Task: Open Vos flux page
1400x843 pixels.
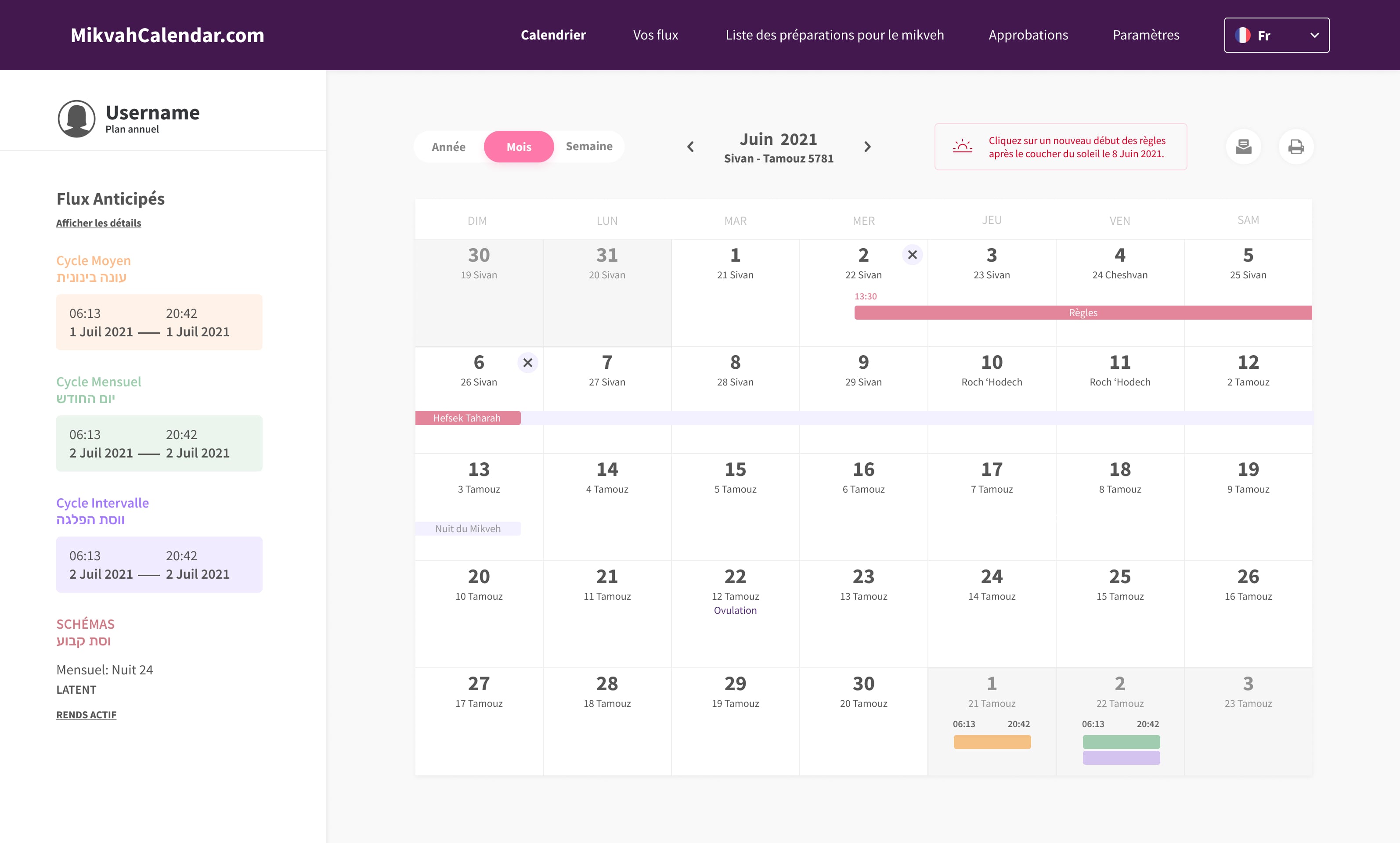Action: pyautogui.click(x=656, y=35)
